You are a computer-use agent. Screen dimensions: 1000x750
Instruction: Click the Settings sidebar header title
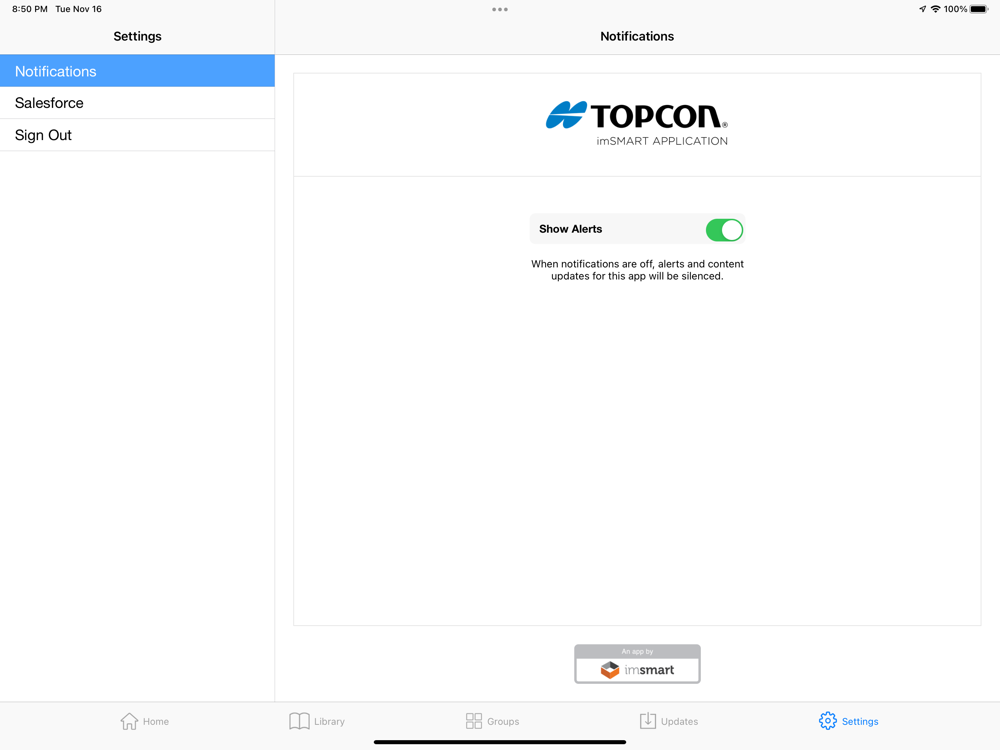[x=137, y=36]
